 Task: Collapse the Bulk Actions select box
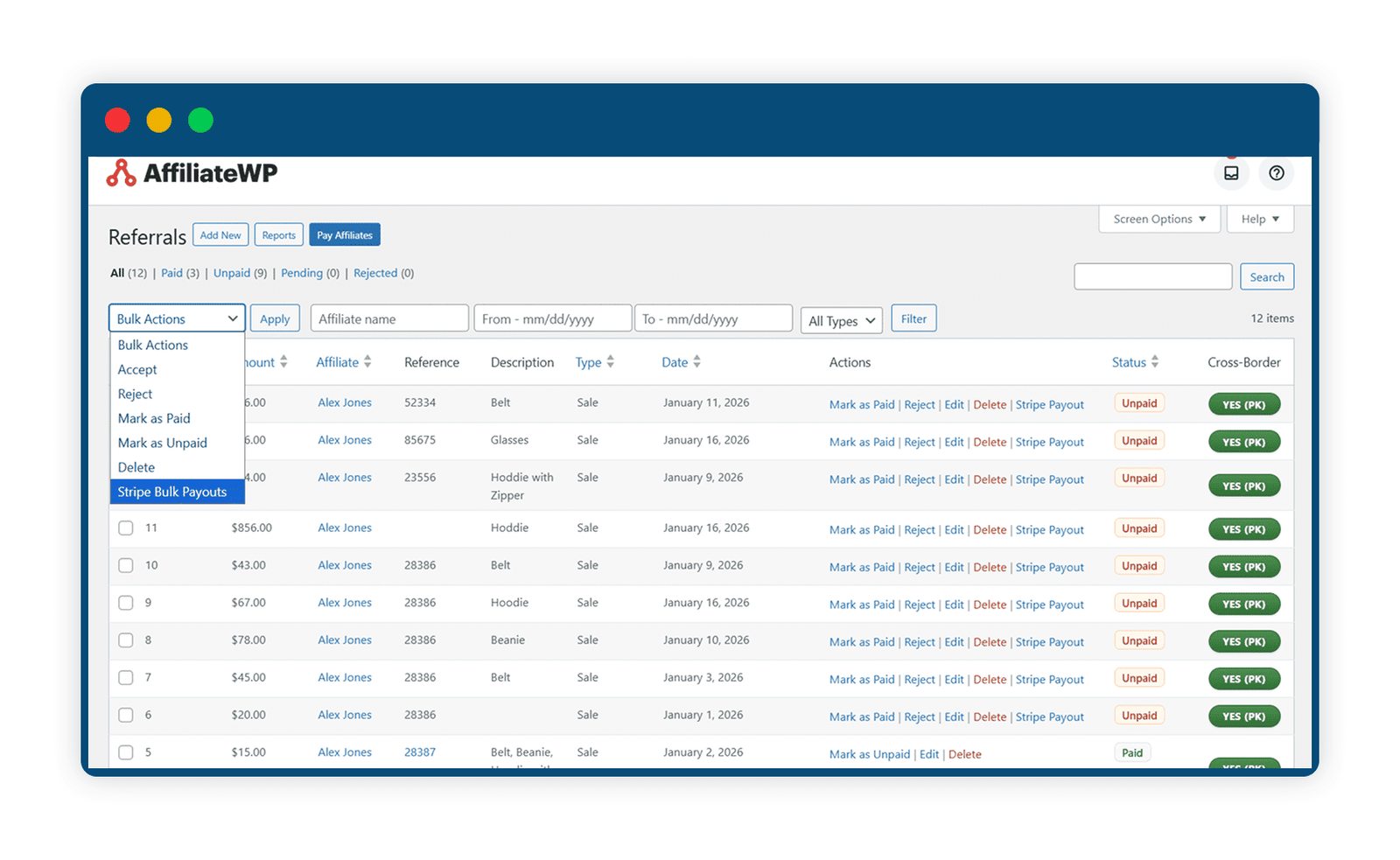click(x=177, y=318)
